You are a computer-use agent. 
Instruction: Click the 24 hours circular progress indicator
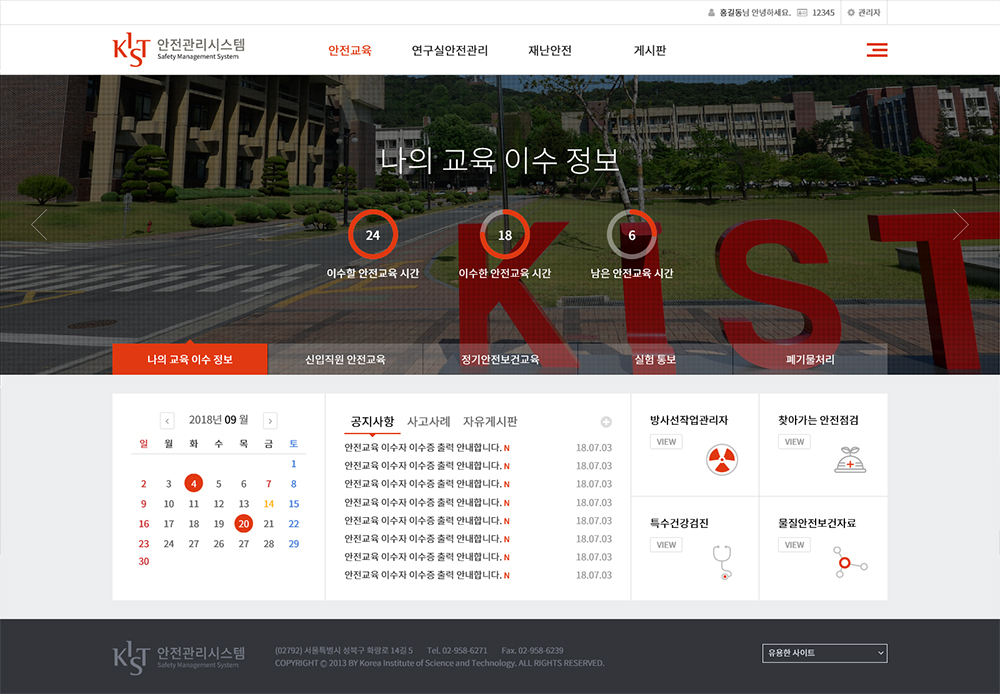coord(373,235)
